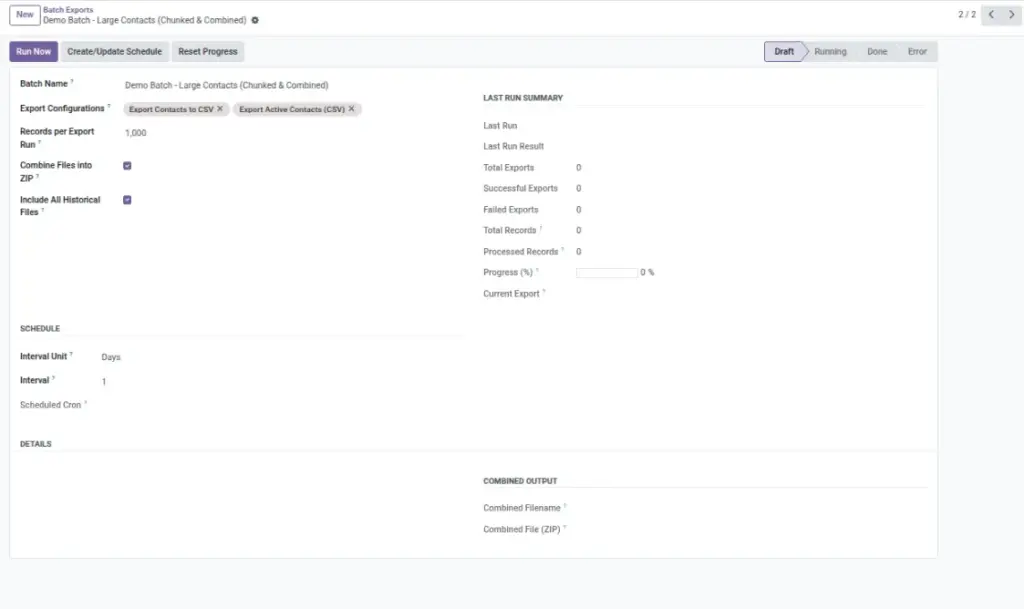
Task: Edit the Batch Name field
Action: (227, 86)
